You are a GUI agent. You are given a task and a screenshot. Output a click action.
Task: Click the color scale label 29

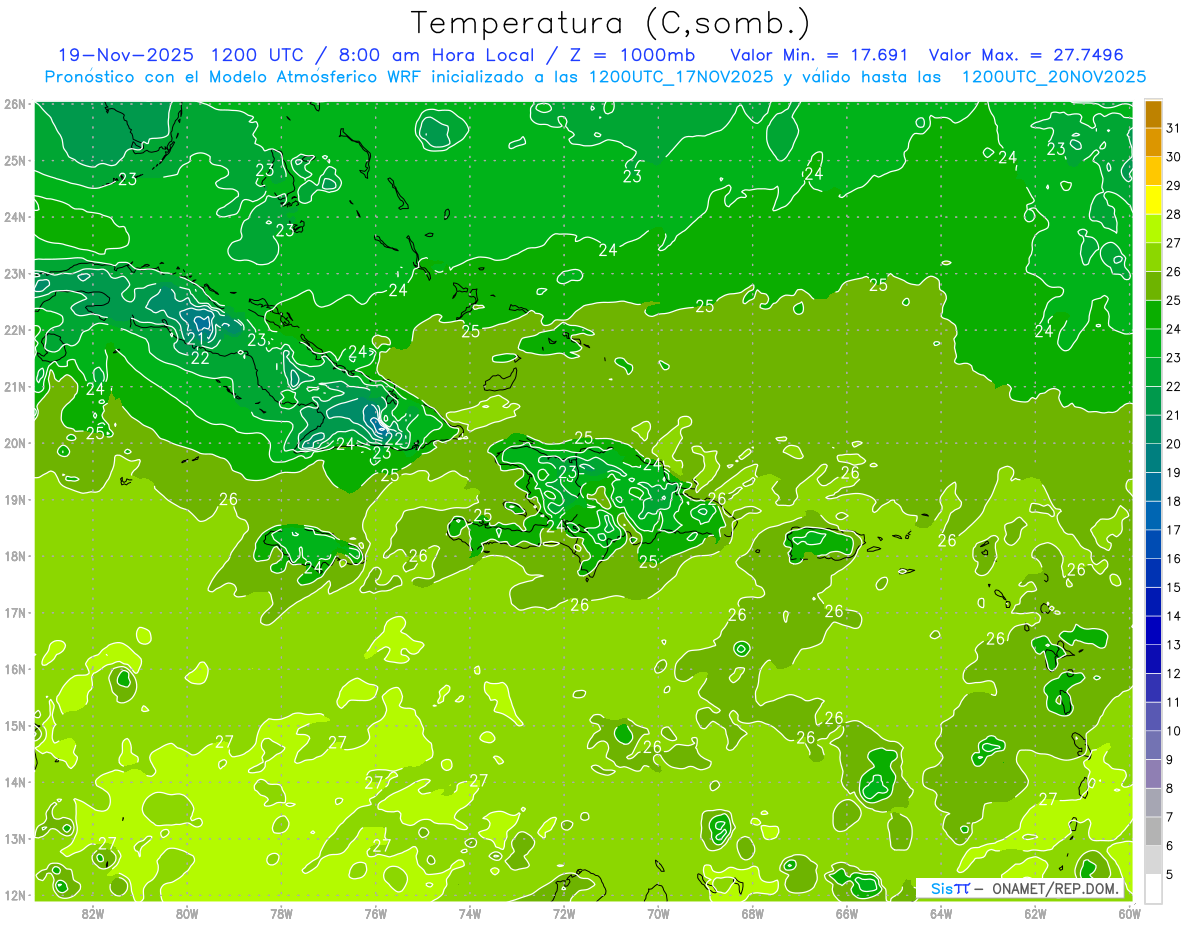(1173, 186)
